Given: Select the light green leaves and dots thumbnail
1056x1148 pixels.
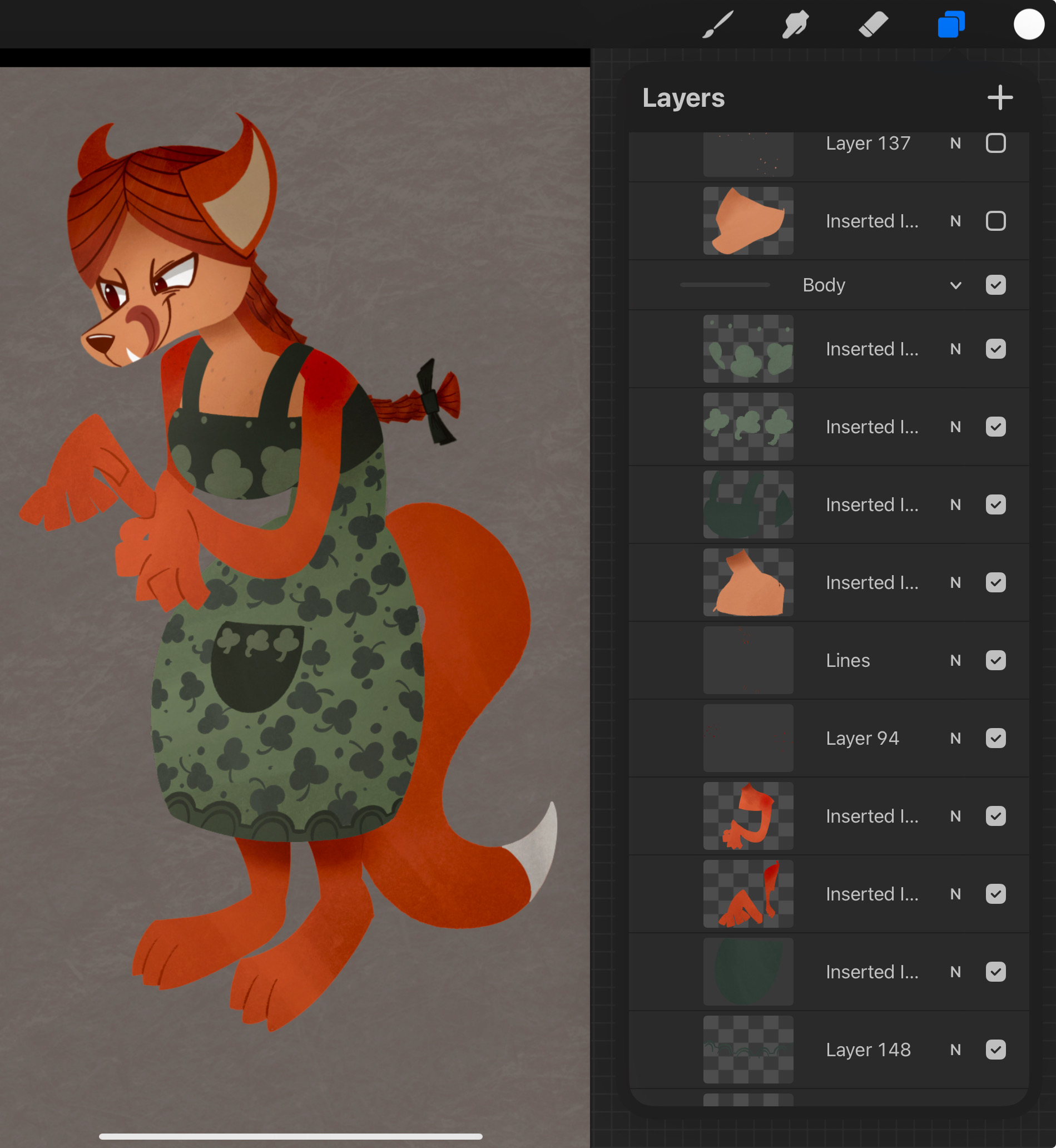Looking at the screenshot, I should (x=748, y=349).
